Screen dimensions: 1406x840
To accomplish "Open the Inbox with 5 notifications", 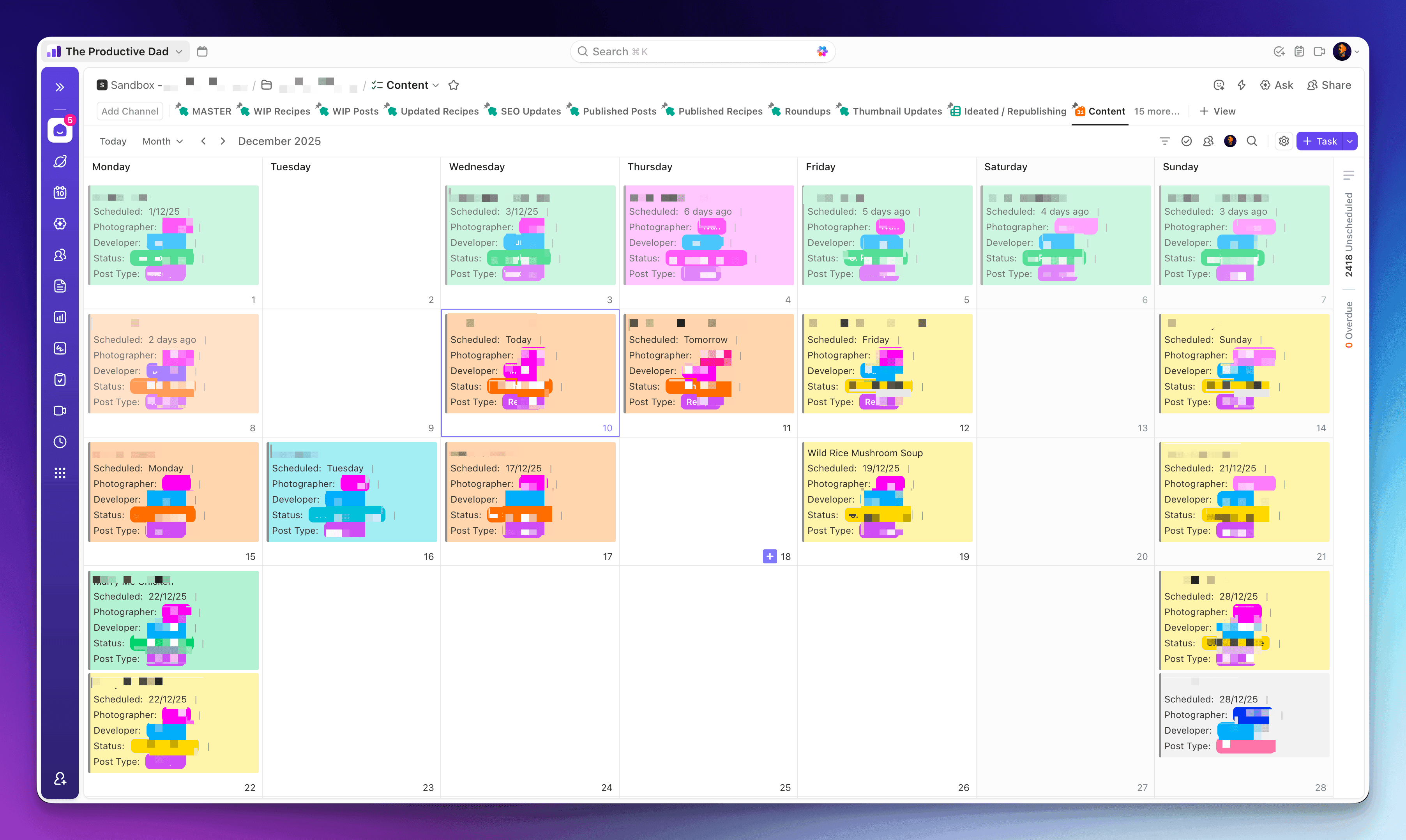I will tap(60, 131).
